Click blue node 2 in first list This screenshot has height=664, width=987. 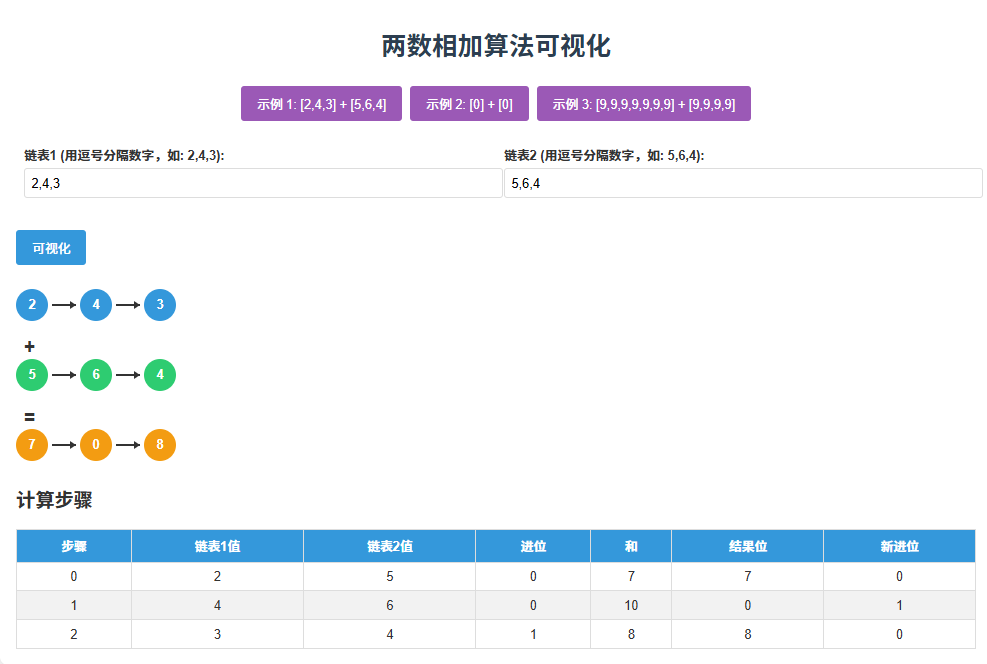(32, 305)
